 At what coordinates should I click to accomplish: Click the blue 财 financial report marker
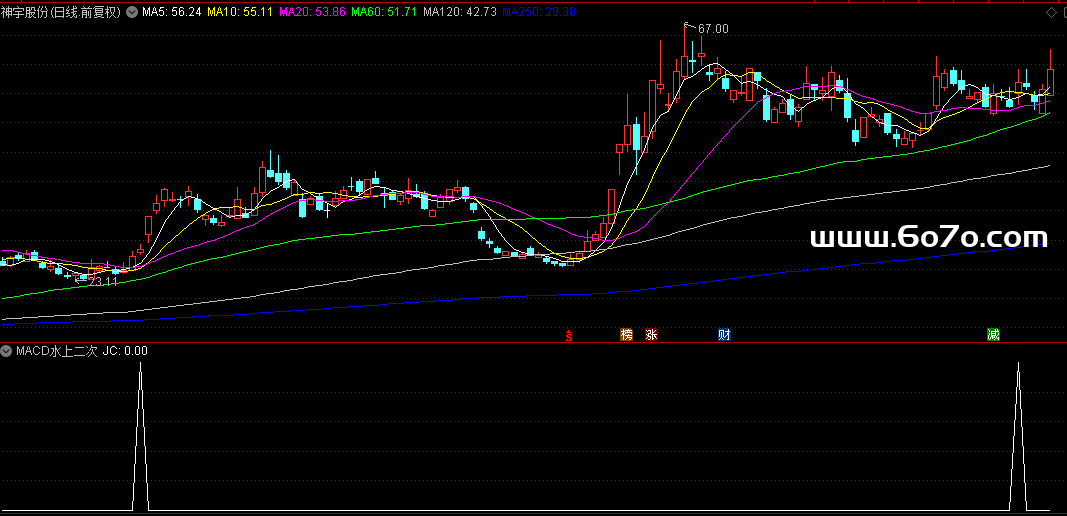point(724,334)
